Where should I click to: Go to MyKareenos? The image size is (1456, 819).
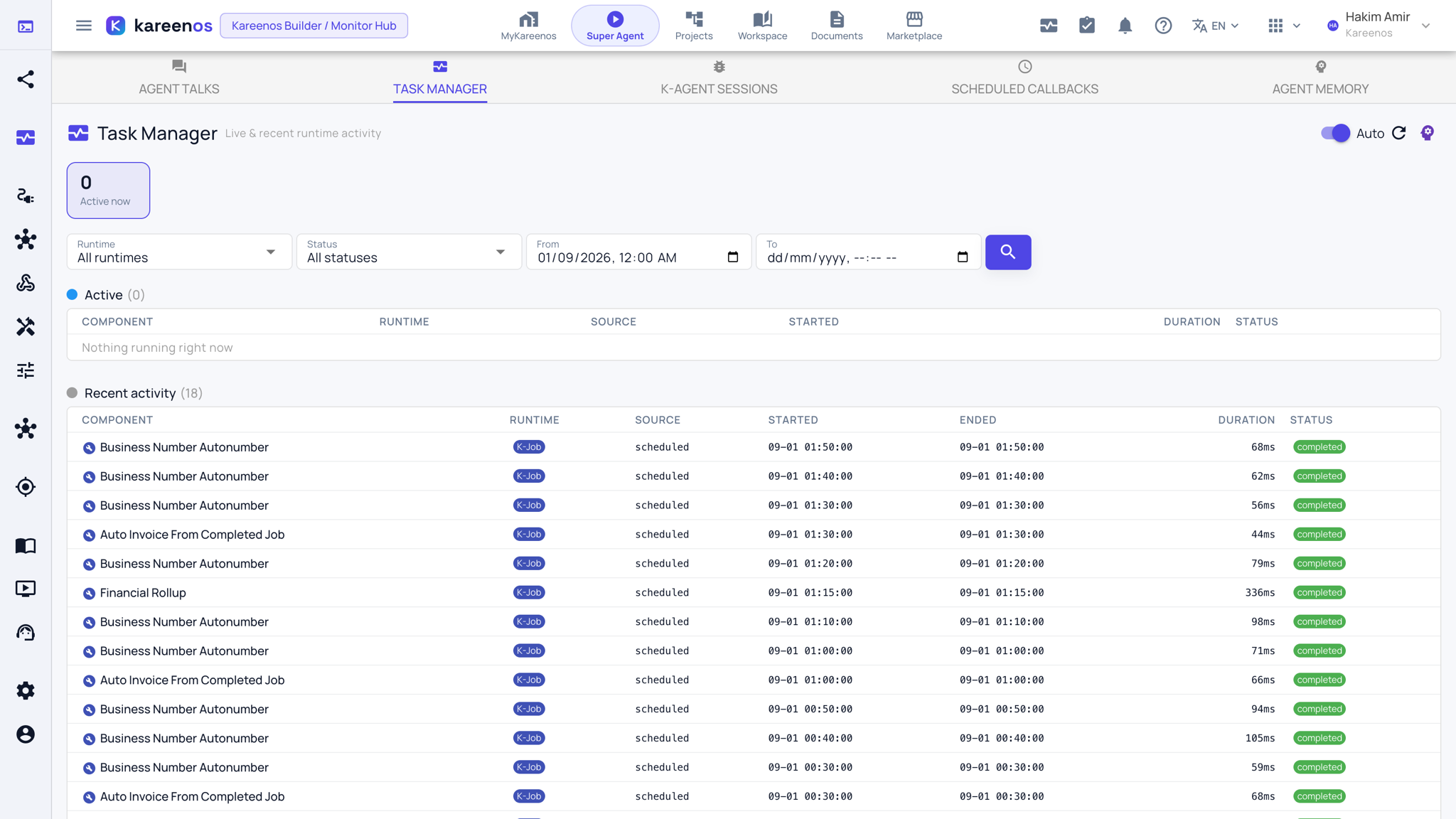(x=528, y=26)
